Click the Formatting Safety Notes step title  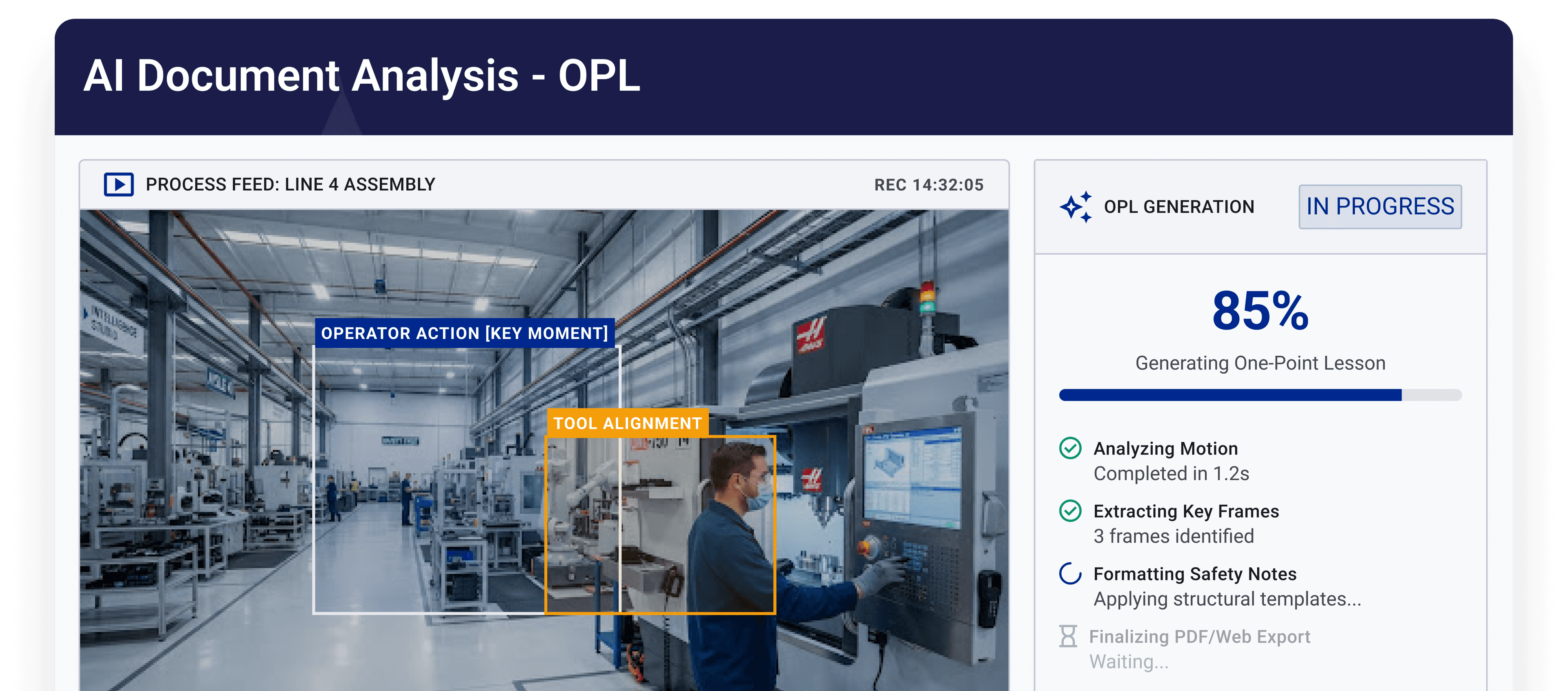coord(1195,574)
